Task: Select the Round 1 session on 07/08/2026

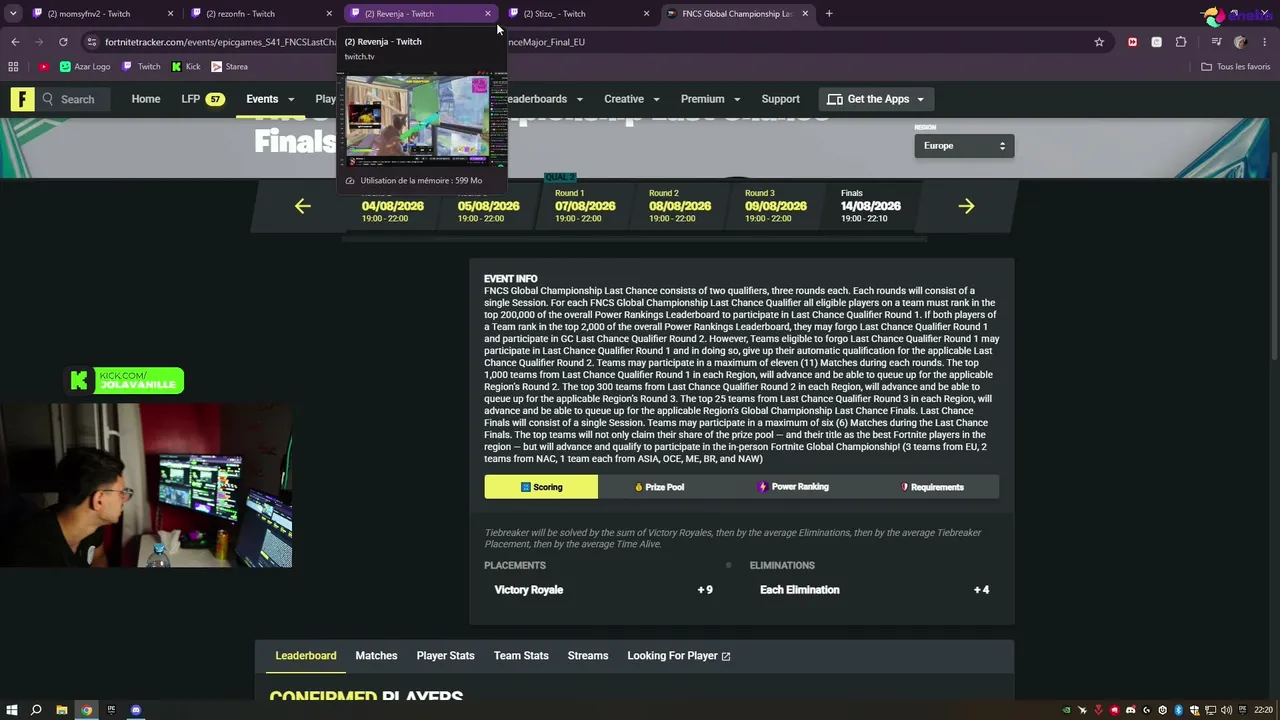Action: point(585,205)
